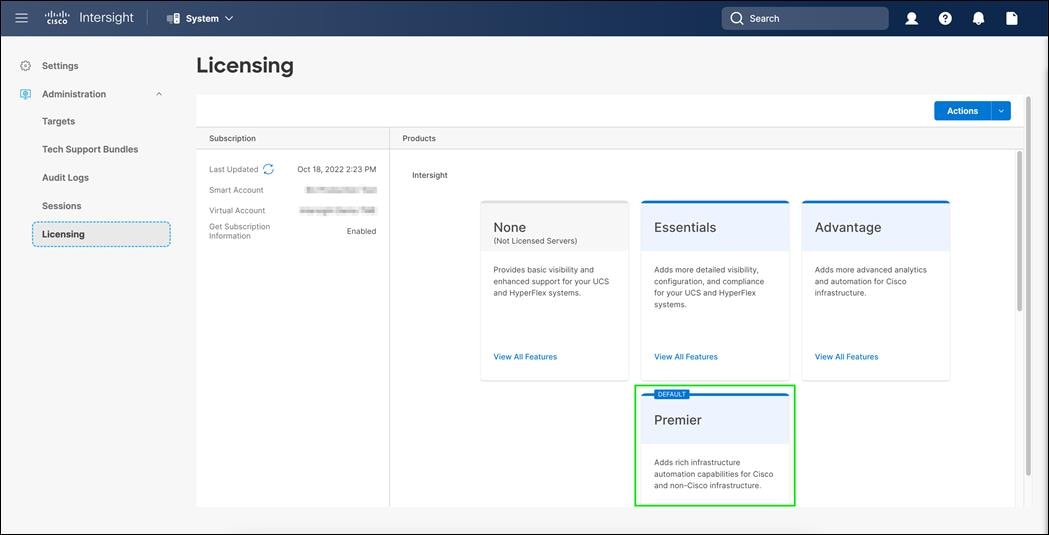Screen dimensions: 1049x535
Task: Open Targets in the sidebar
Action: click(58, 122)
